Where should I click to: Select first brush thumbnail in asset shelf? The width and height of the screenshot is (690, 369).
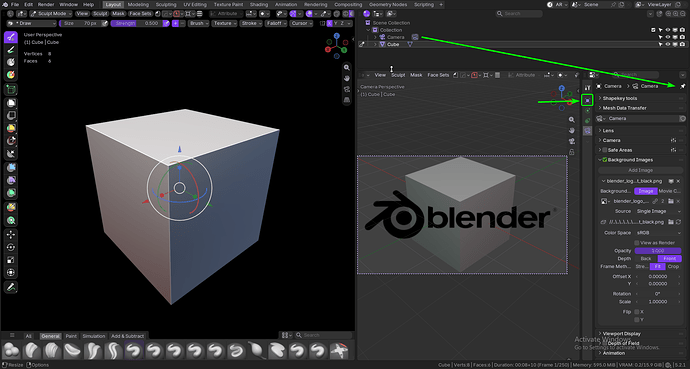[11, 351]
